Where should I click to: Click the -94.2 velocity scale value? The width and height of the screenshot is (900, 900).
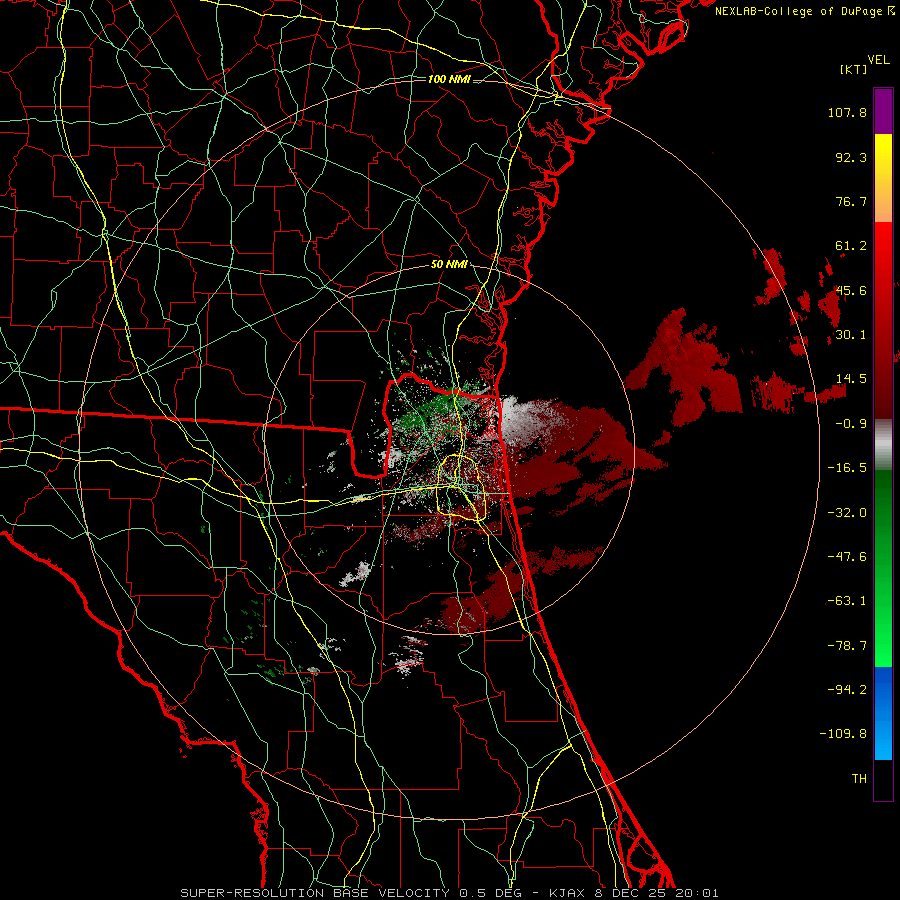point(847,689)
